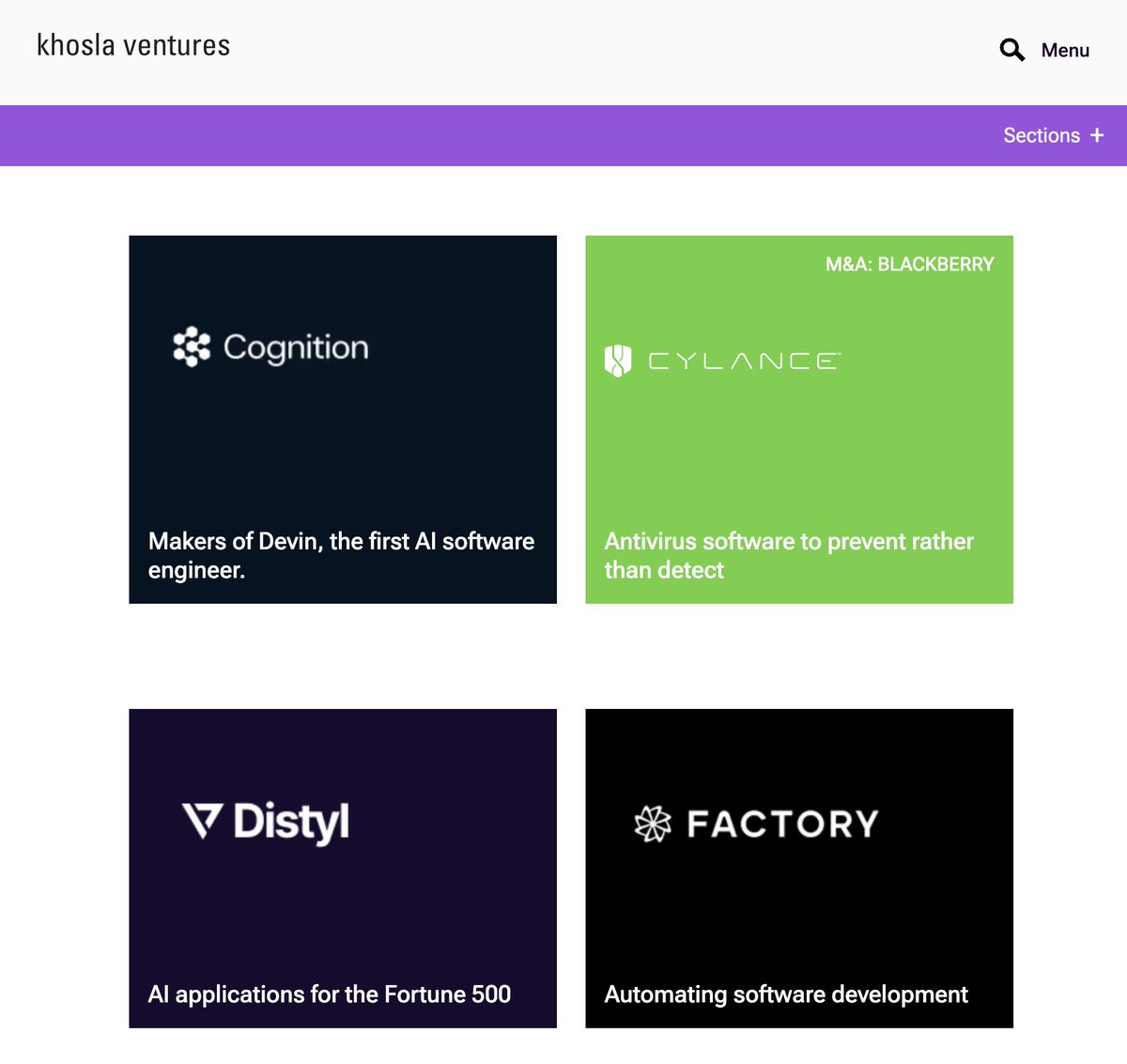Click 'Automating software development' text
Screen dimensions: 1127x1064
click(786, 995)
